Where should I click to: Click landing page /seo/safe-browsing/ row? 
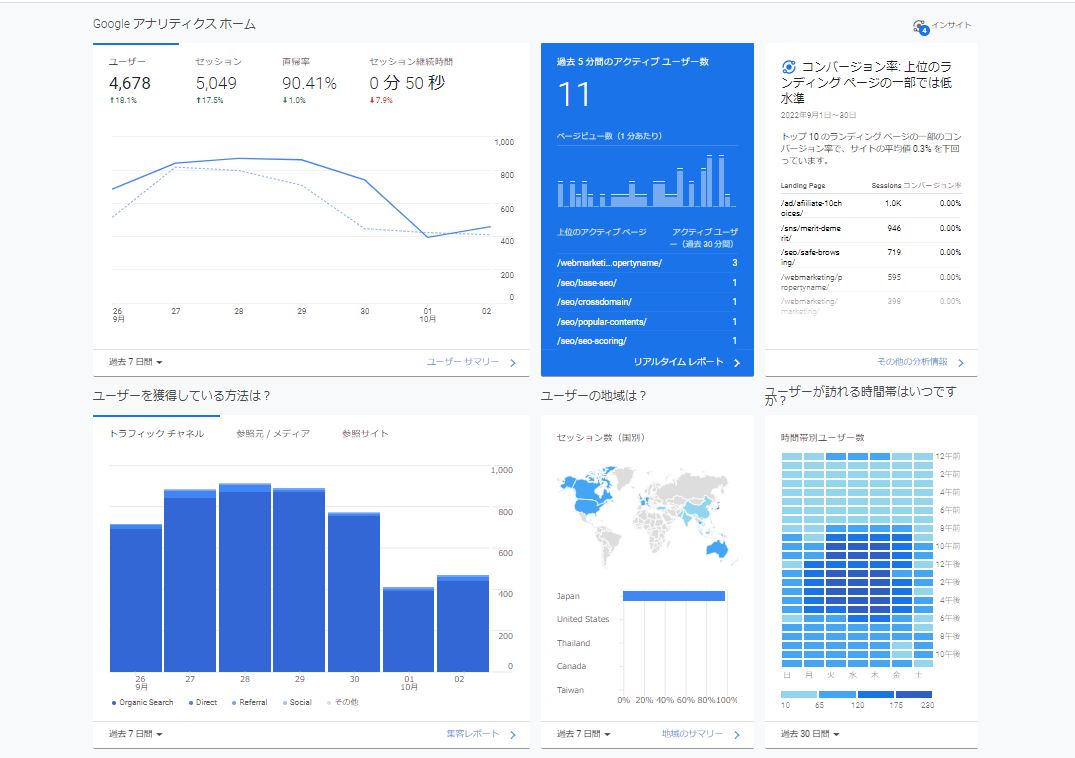pos(871,257)
